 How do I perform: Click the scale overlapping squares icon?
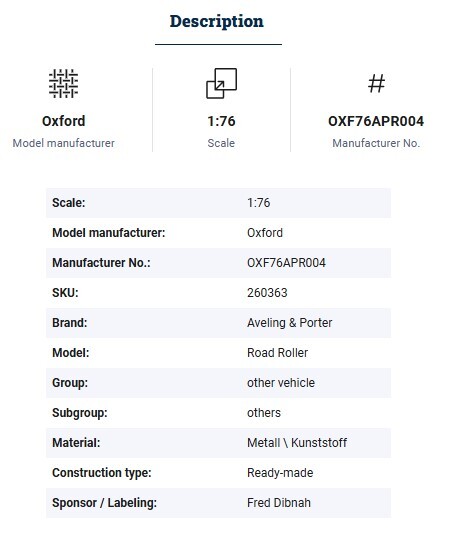click(222, 84)
